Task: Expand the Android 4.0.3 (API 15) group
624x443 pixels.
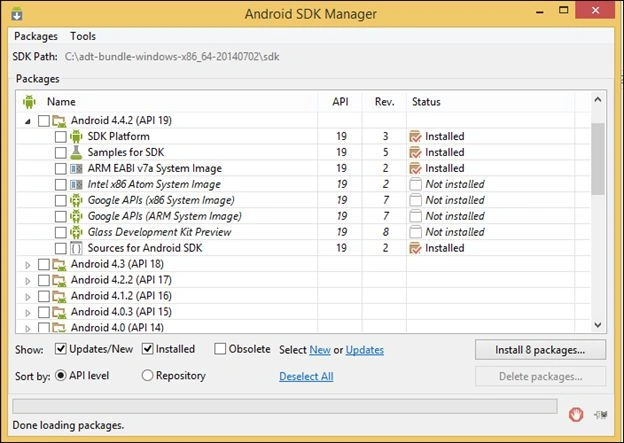Action: point(27,312)
